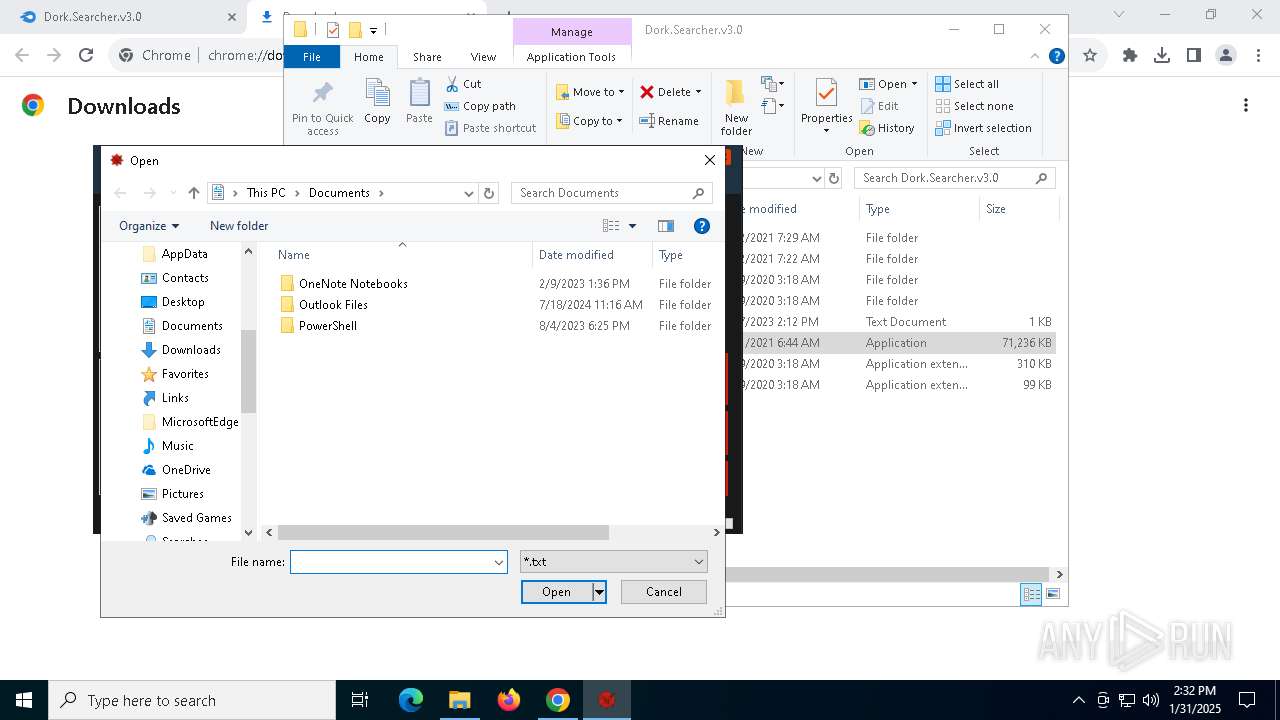Click Invert selection in ribbon
The height and width of the screenshot is (720, 1280).
pyautogui.click(x=984, y=128)
